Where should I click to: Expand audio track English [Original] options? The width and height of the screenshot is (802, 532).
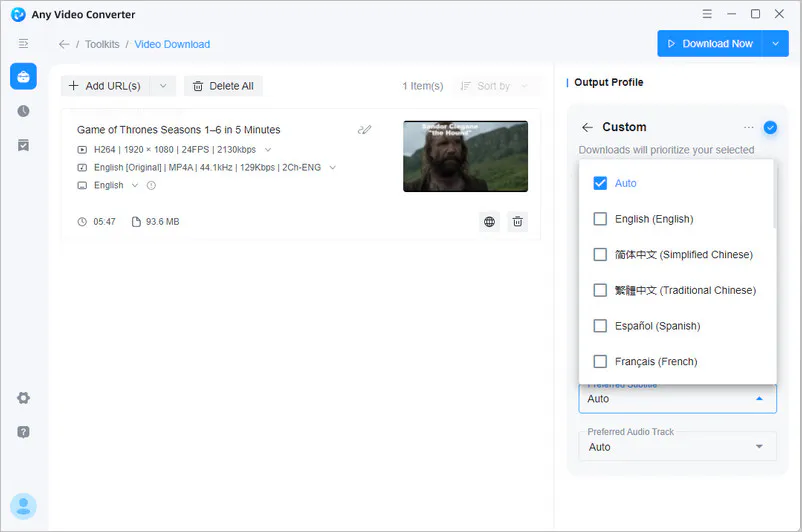coord(332,167)
